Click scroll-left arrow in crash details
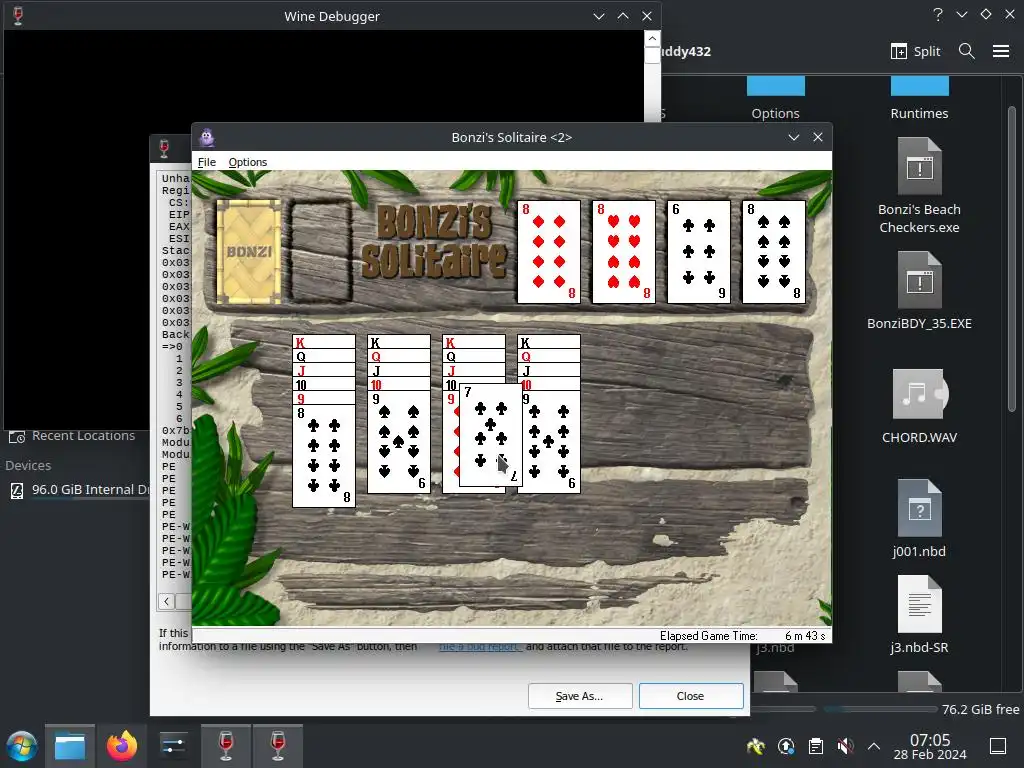 click(x=167, y=601)
